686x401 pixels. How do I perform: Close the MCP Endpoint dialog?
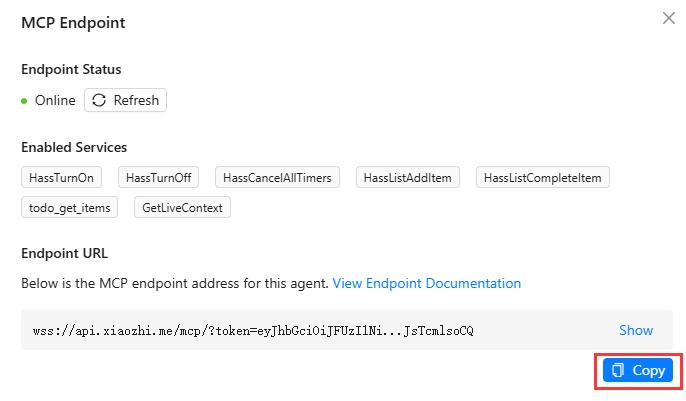[669, 18]
